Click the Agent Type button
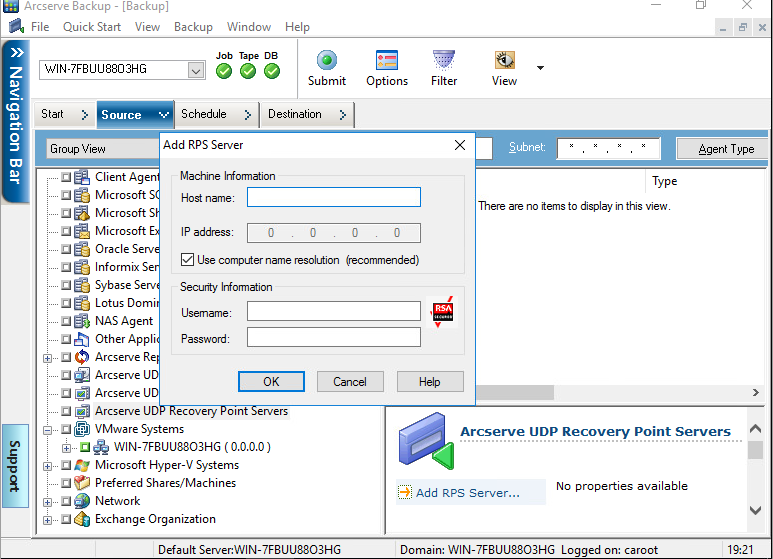 [x=723, y=148]
